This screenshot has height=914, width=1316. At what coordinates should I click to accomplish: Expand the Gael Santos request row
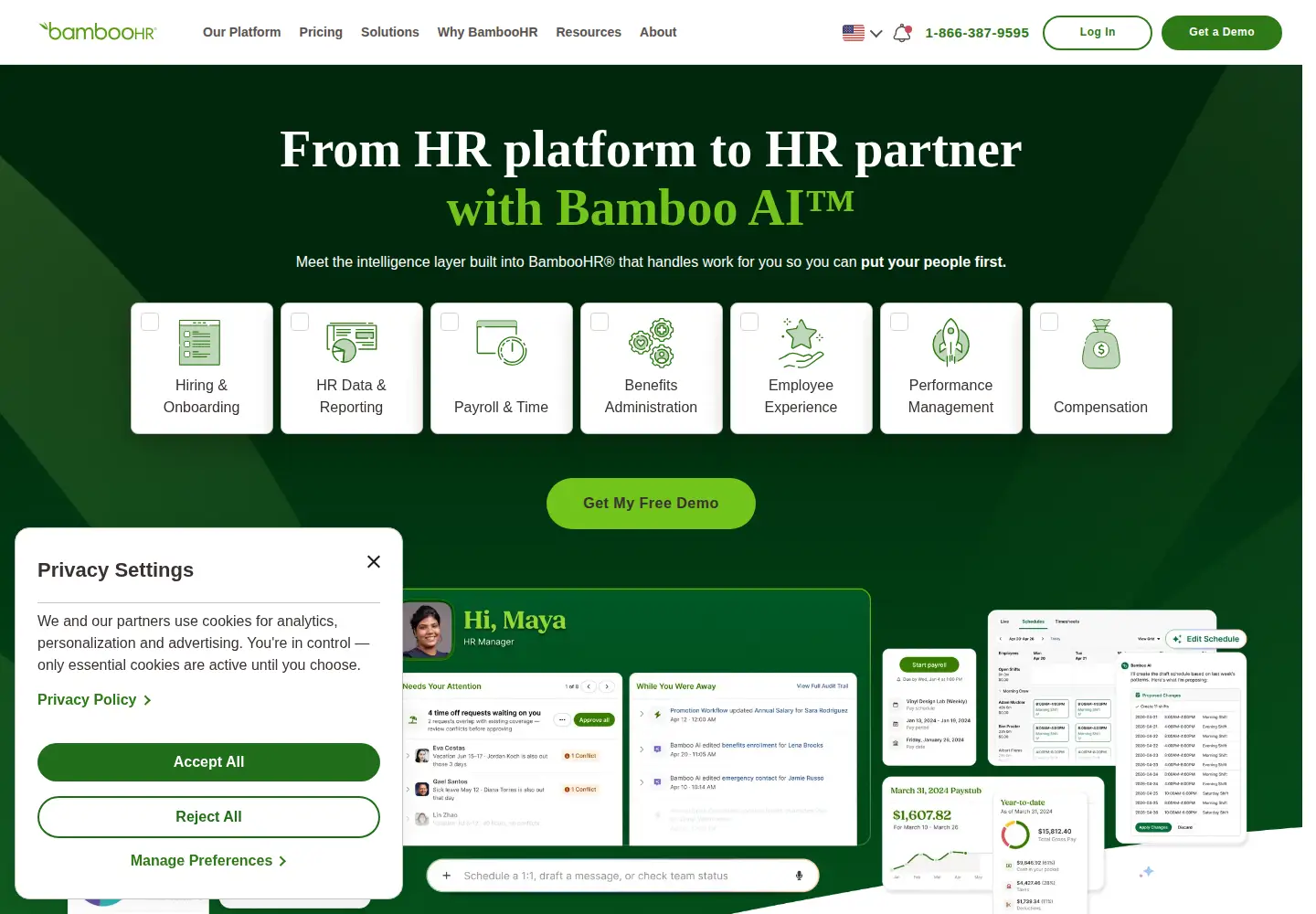tap(408, 789)
